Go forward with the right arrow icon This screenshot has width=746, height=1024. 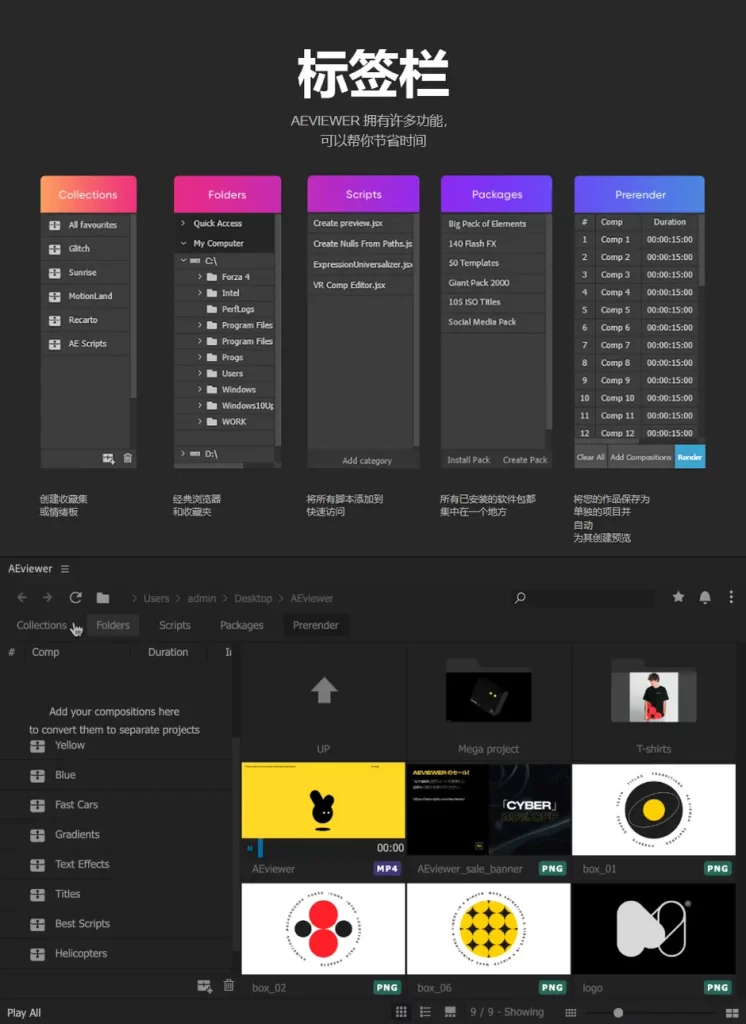click(x=47, y=598)
